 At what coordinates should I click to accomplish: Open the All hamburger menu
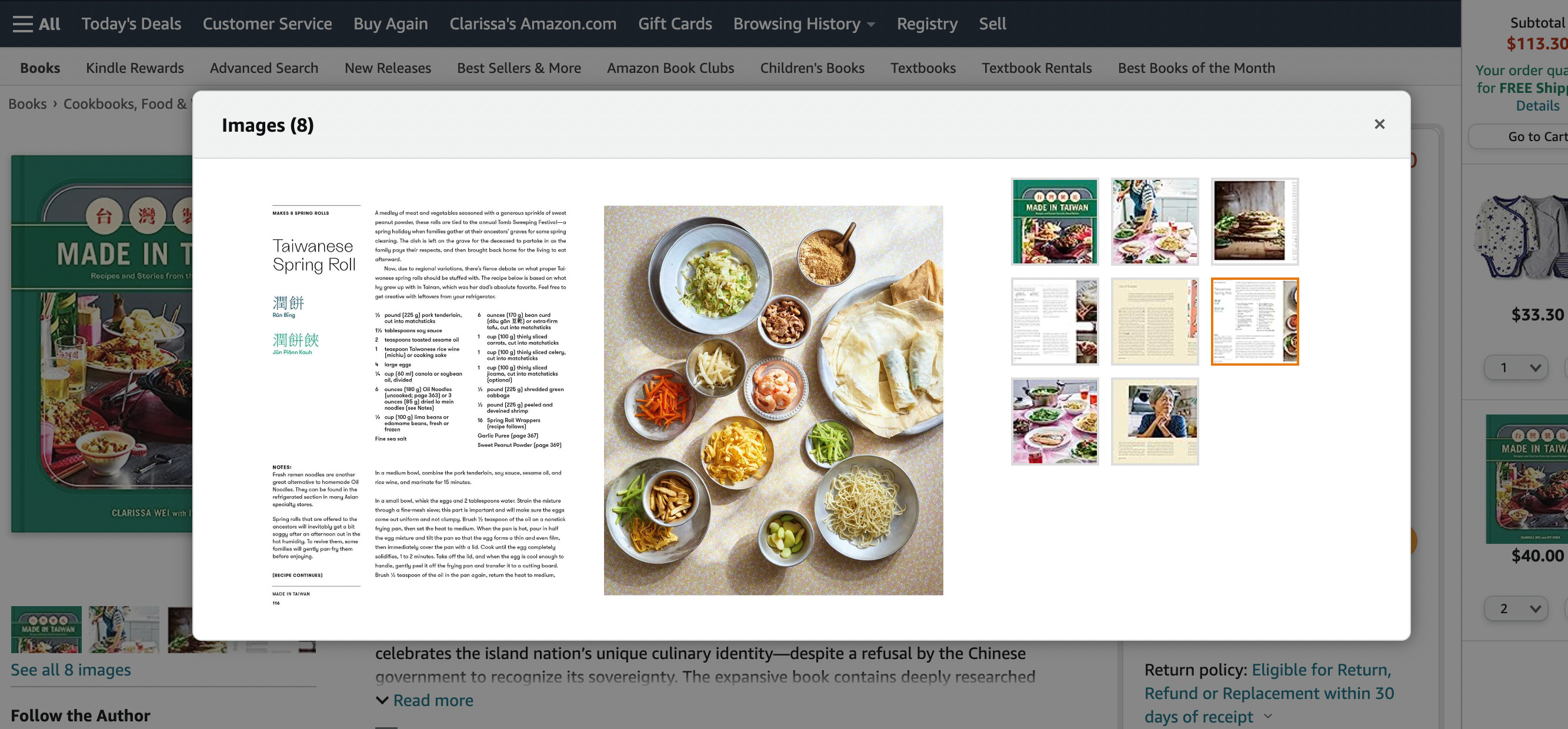point(36,24)
